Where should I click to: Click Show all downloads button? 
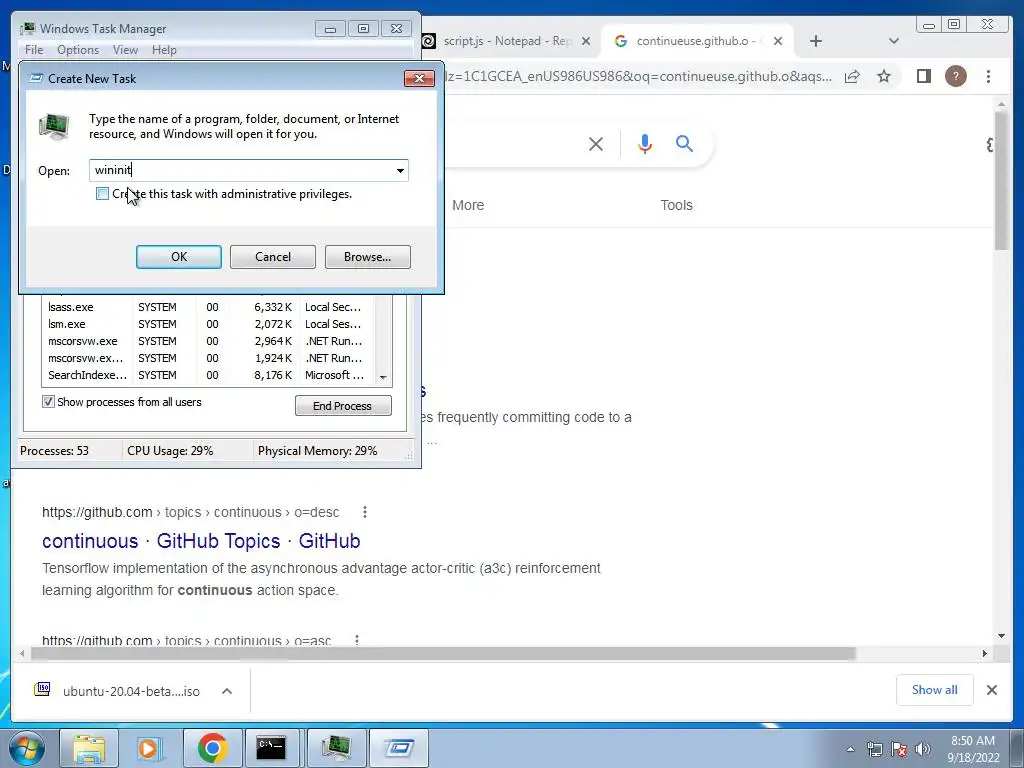coord(935,690)
